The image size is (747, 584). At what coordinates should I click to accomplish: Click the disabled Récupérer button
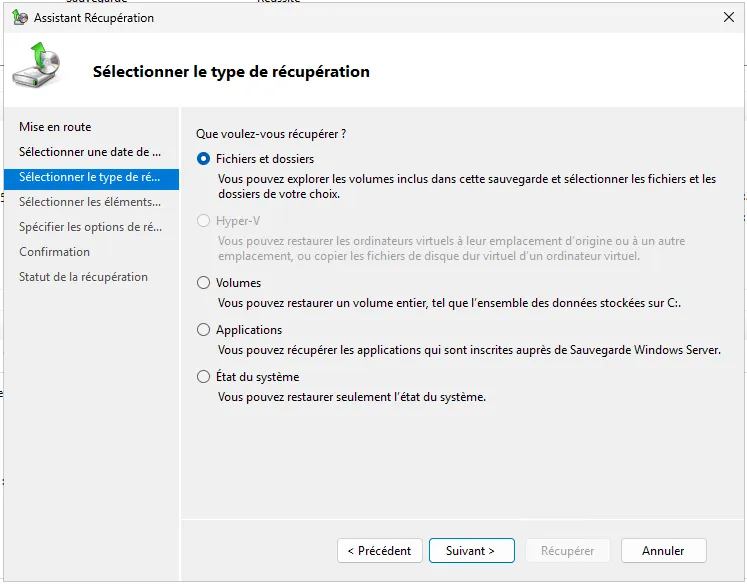coord(567,551)
